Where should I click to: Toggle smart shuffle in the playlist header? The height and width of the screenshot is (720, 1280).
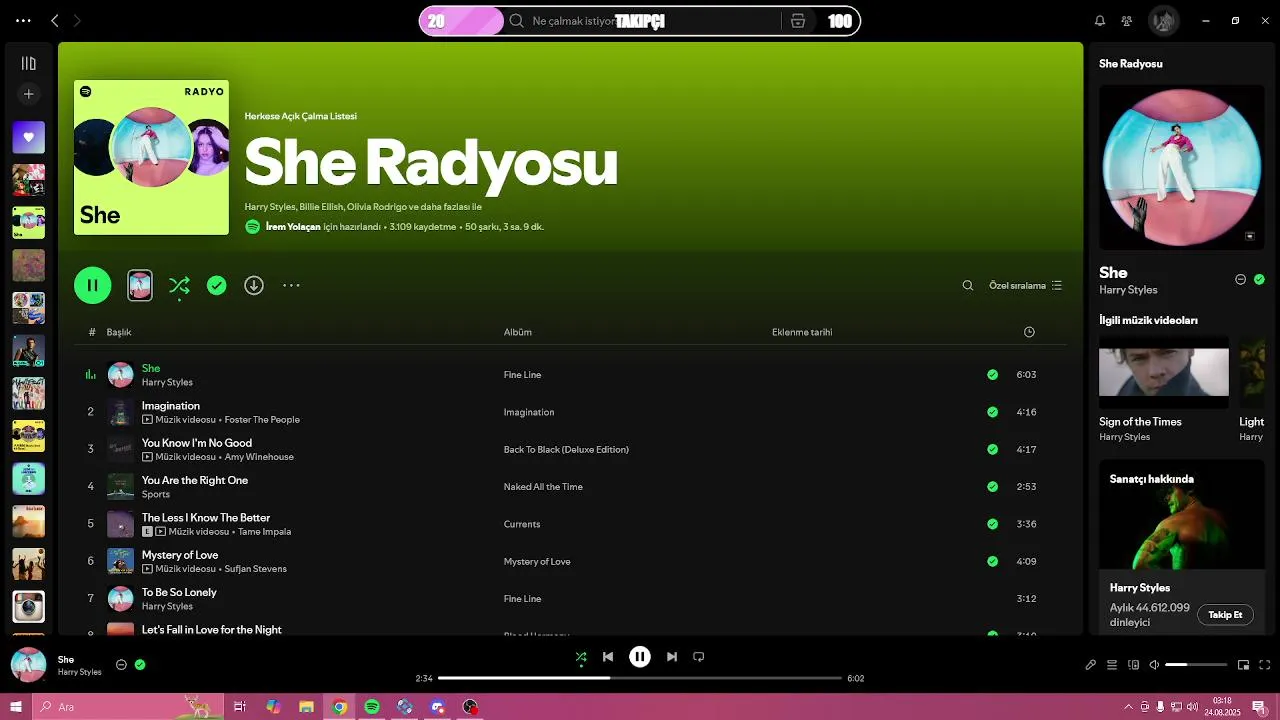pyautogui.click(x=179, y=286)
